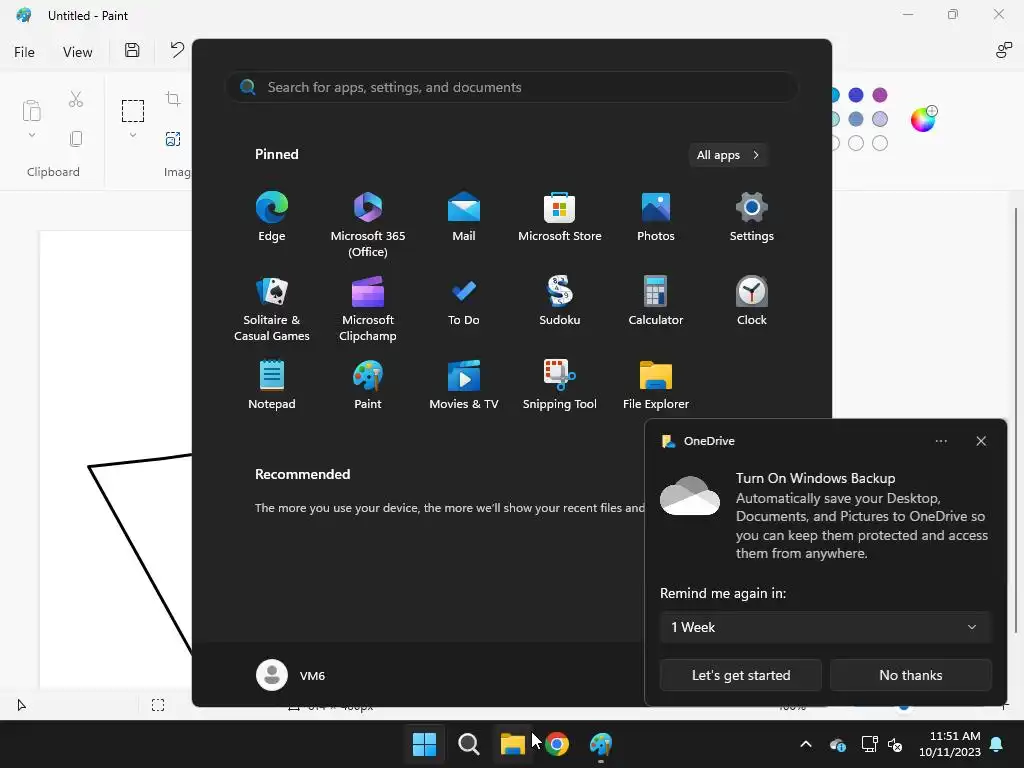Image resolution: width=1024 pixels, height=768 pixels.
Task: Click the Cut scissors icon in Paint
Action: [76, 99]
